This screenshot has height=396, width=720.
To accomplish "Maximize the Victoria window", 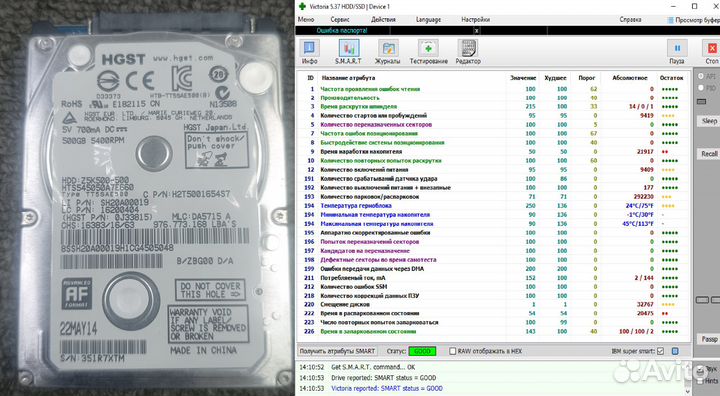I will tap(695, 6).
